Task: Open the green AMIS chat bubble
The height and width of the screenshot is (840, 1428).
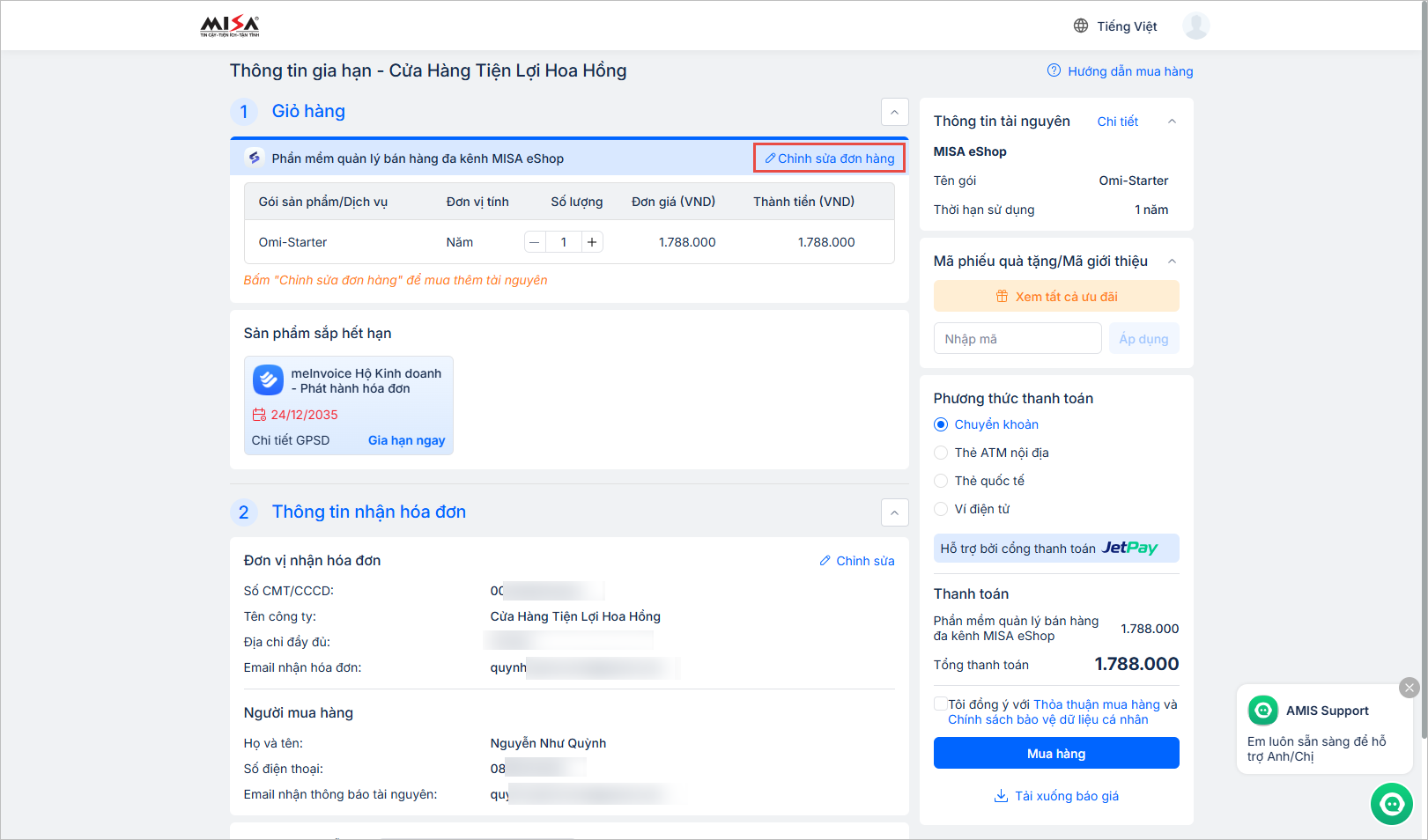Action: coord(1391,803)
